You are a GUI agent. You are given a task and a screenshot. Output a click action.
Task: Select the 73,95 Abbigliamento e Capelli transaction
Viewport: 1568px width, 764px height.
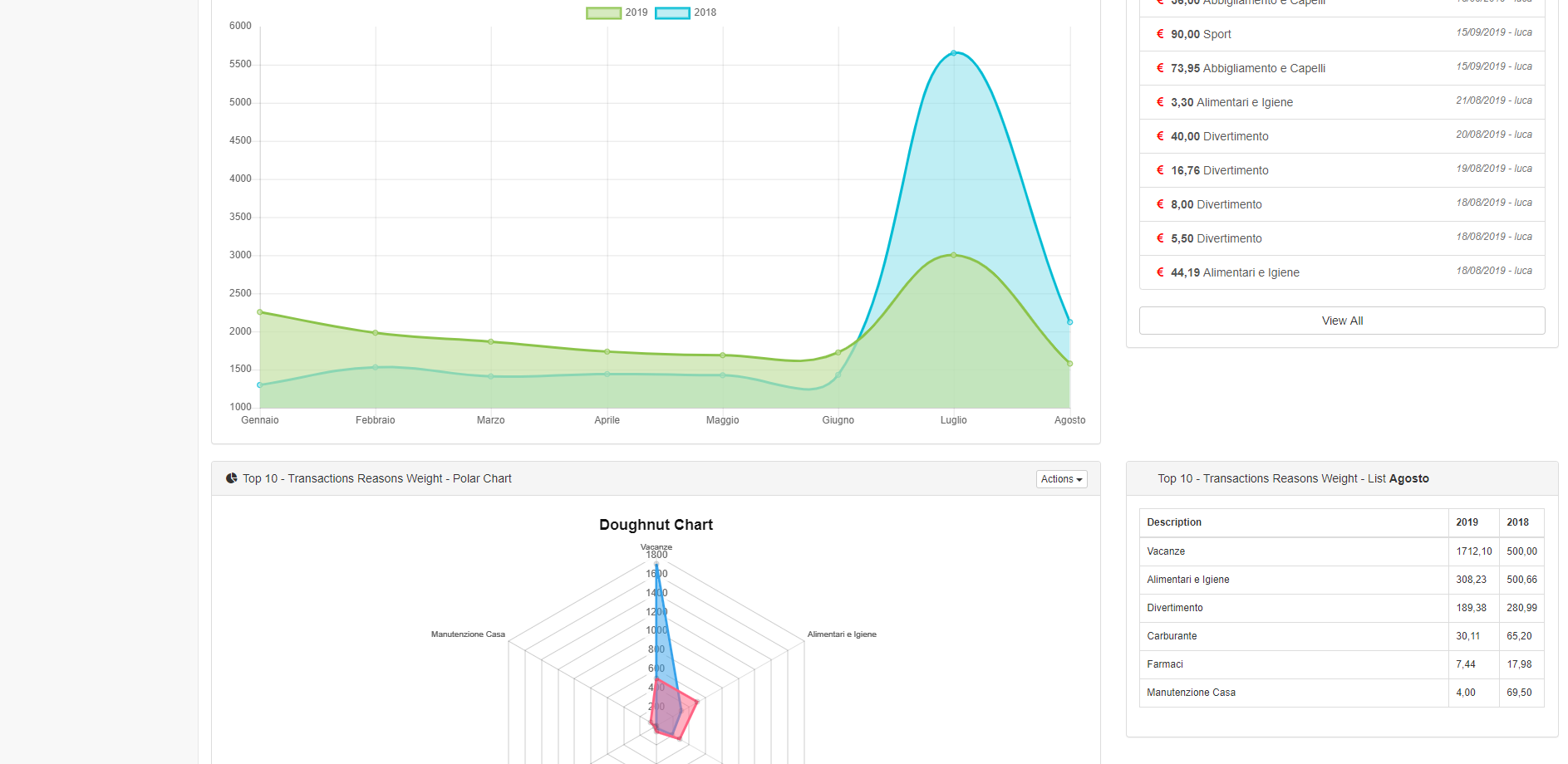coord(1342,68)
